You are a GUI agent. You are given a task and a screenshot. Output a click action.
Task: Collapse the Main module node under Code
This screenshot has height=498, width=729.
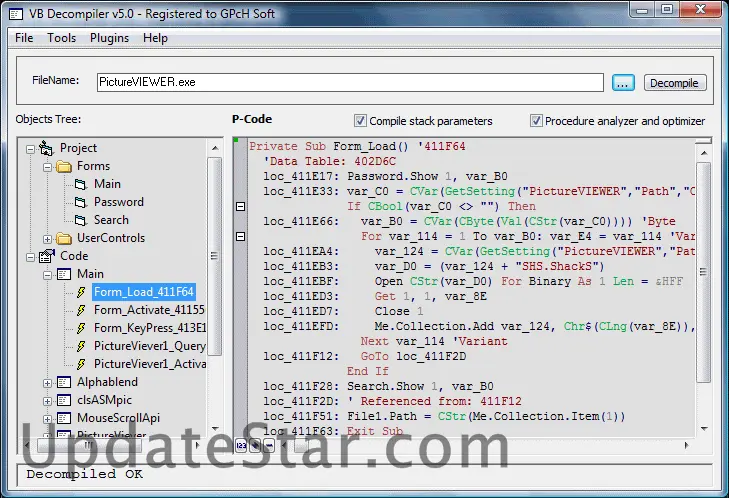pyautogui.click(x=47, y=275)
